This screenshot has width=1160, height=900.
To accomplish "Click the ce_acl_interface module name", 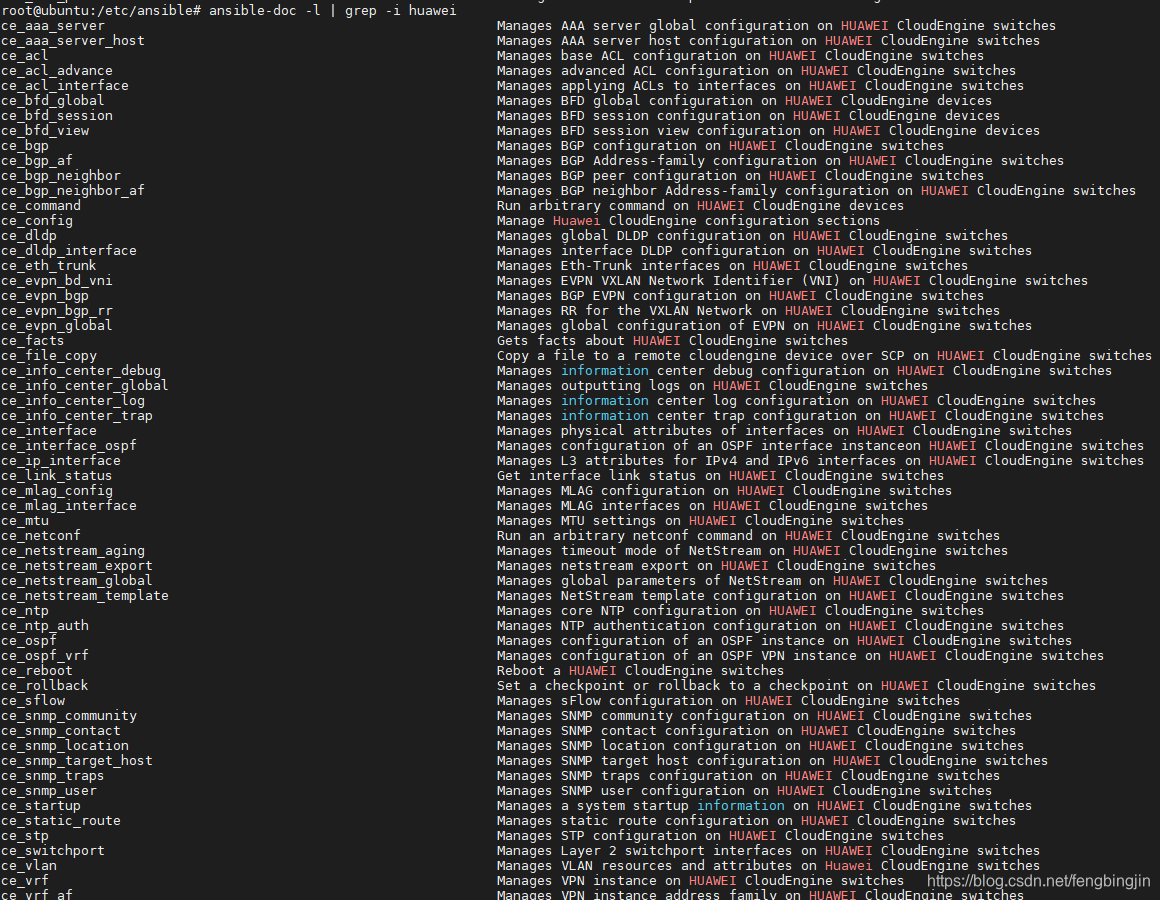I will 65,86.
